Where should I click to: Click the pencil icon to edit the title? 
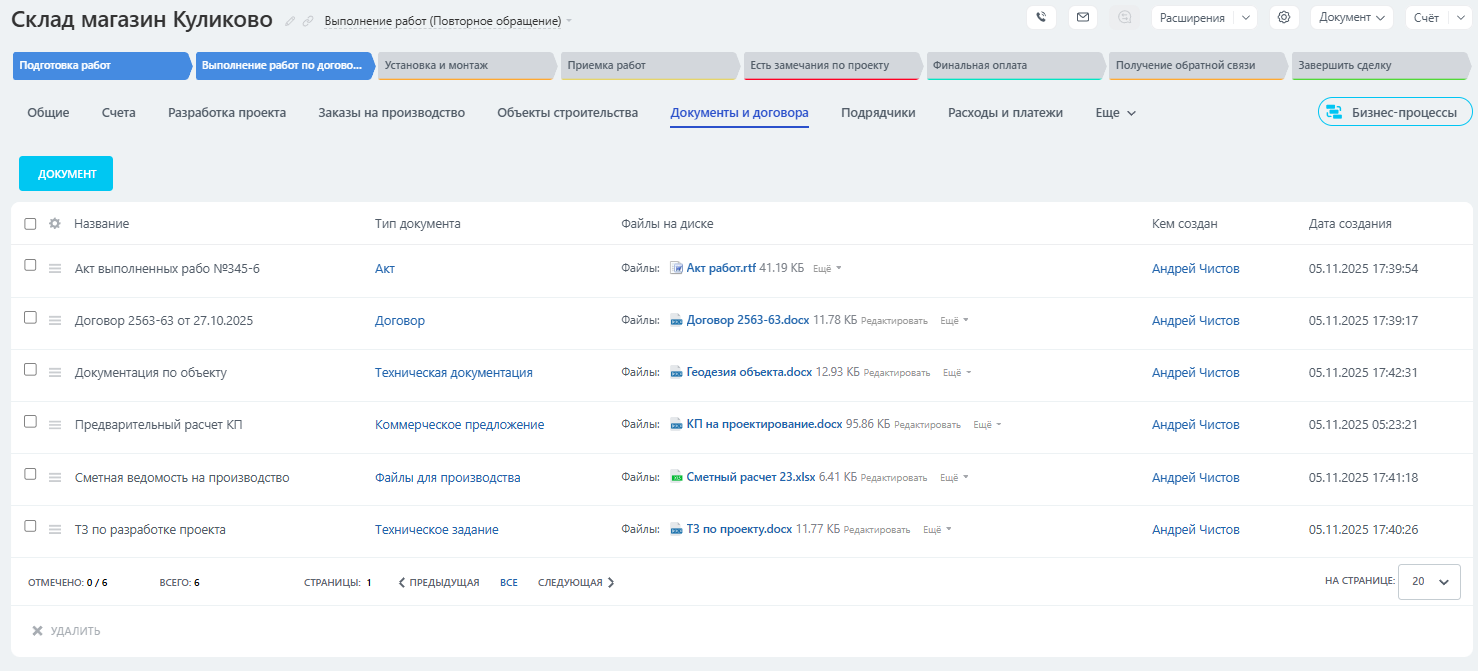click(290, 21)
